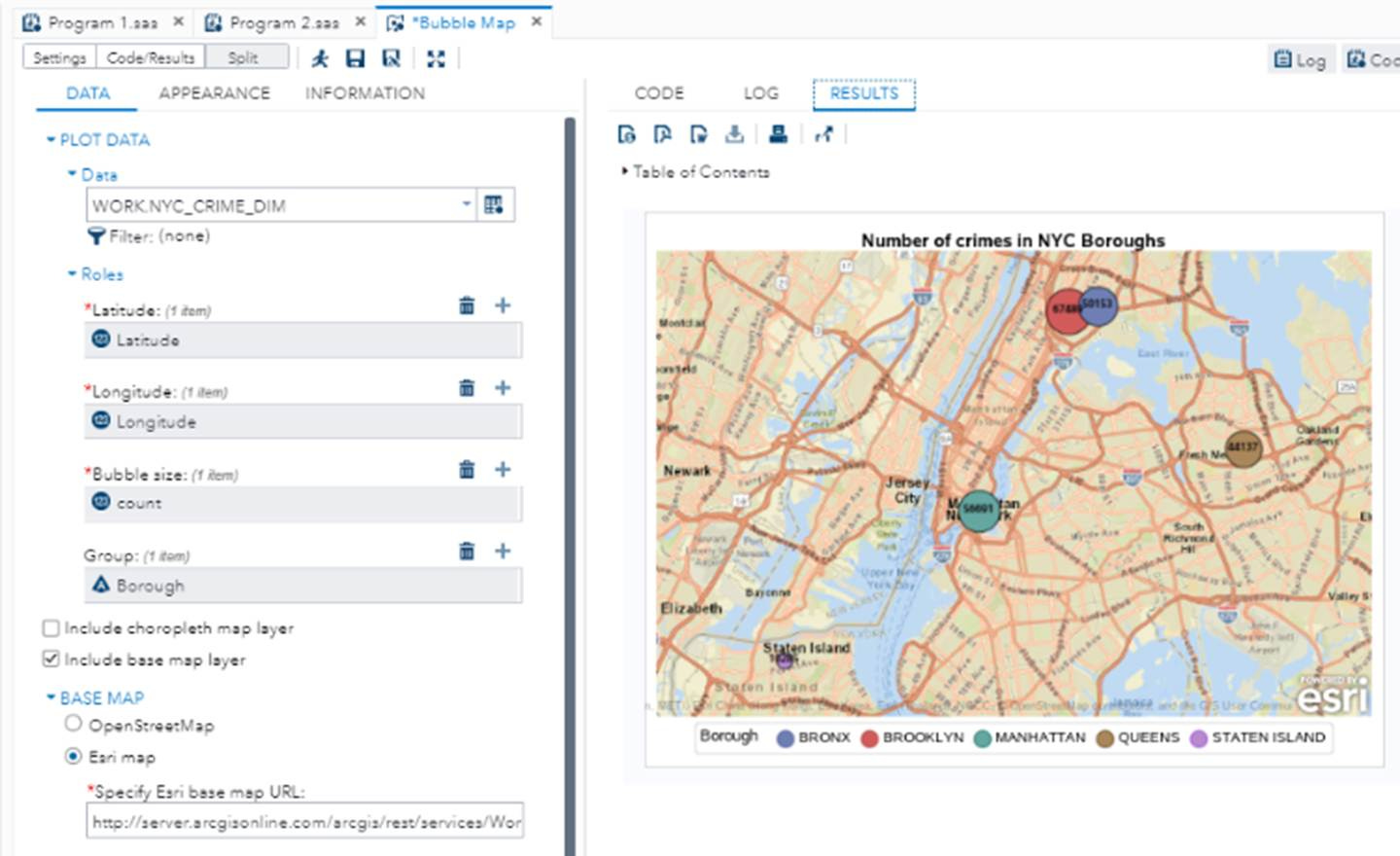Click the brown Queens bubble on the map
This screenshot has height=856, width=1400.
1243,448
